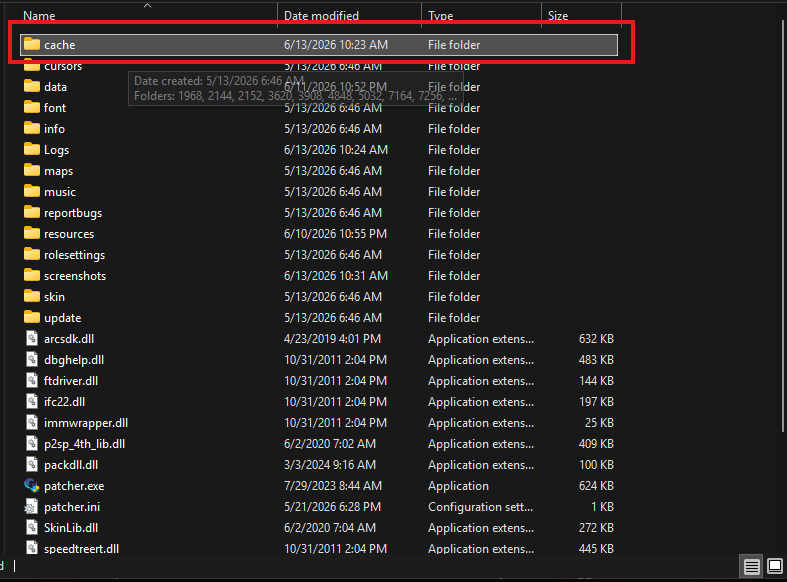Click the ifc22.dll file icon

32,402
